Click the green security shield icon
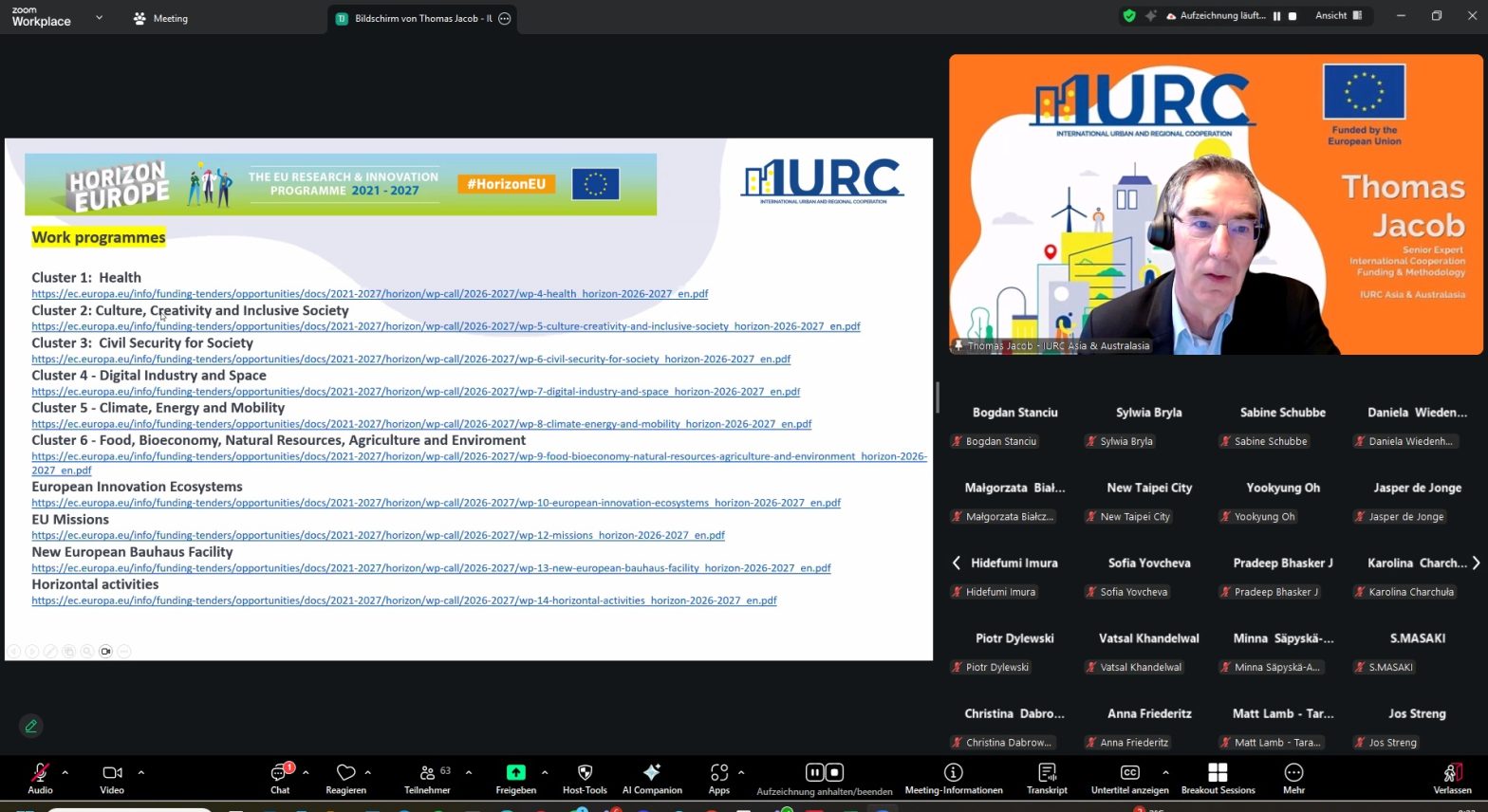1488x812 pixels. [1128, 15]
